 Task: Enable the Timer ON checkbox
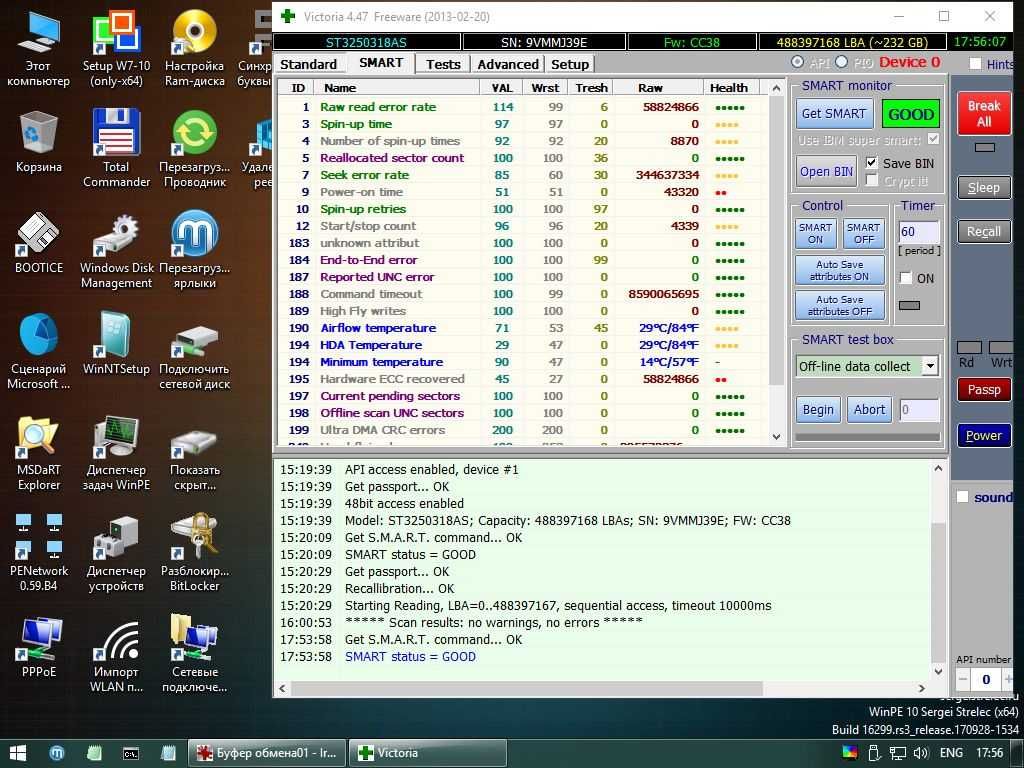906,278
